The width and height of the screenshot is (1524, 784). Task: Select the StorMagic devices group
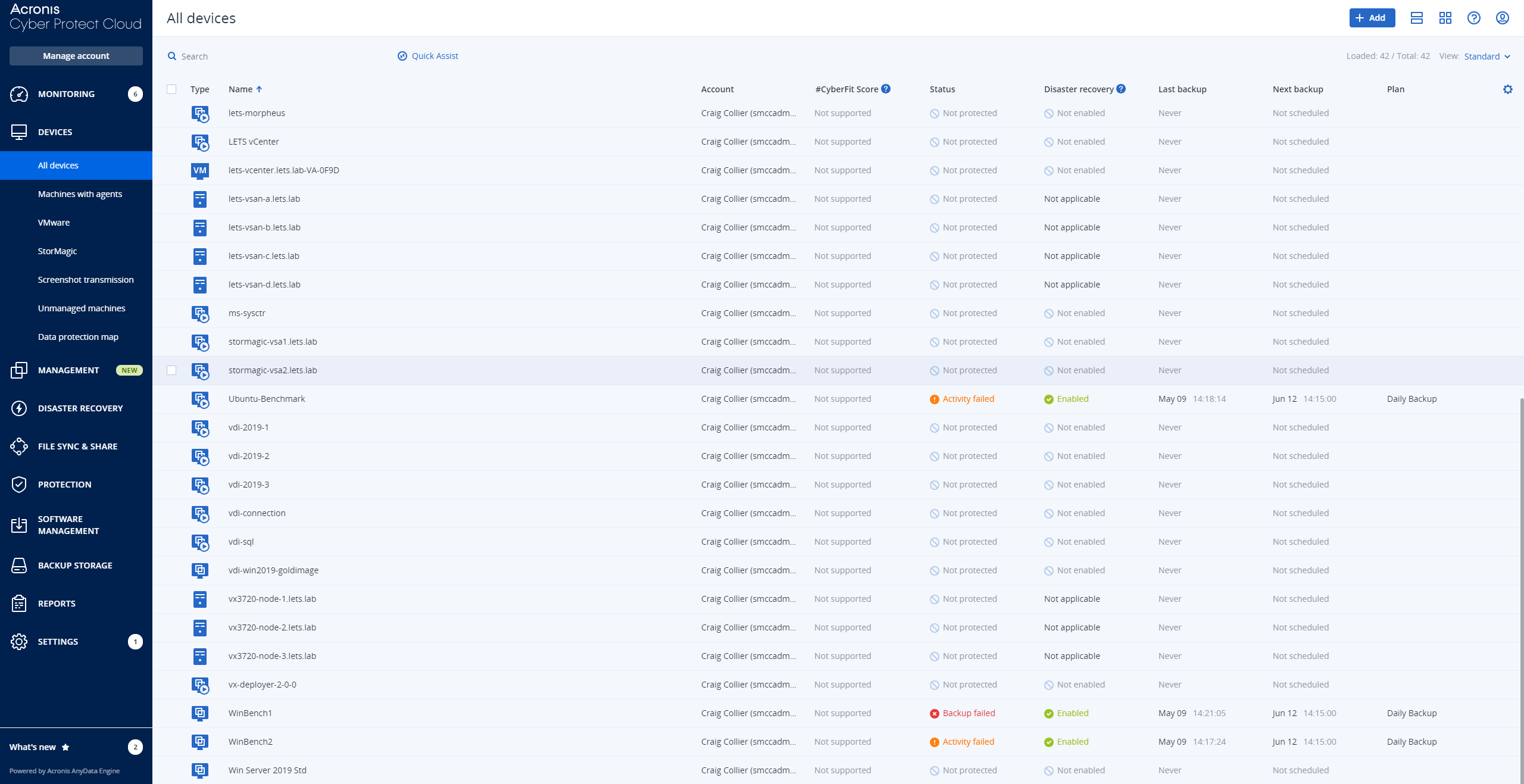click(x=57, y=251)
